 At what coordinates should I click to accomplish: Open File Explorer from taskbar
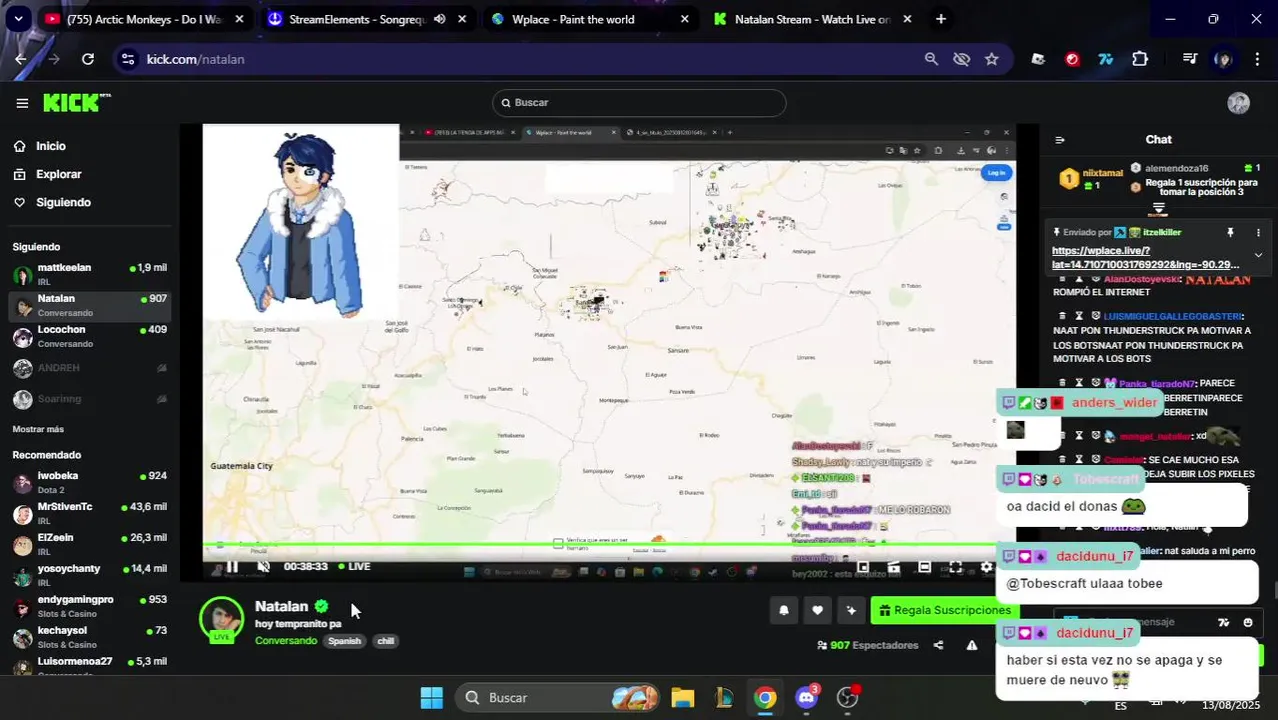(682, 697)
